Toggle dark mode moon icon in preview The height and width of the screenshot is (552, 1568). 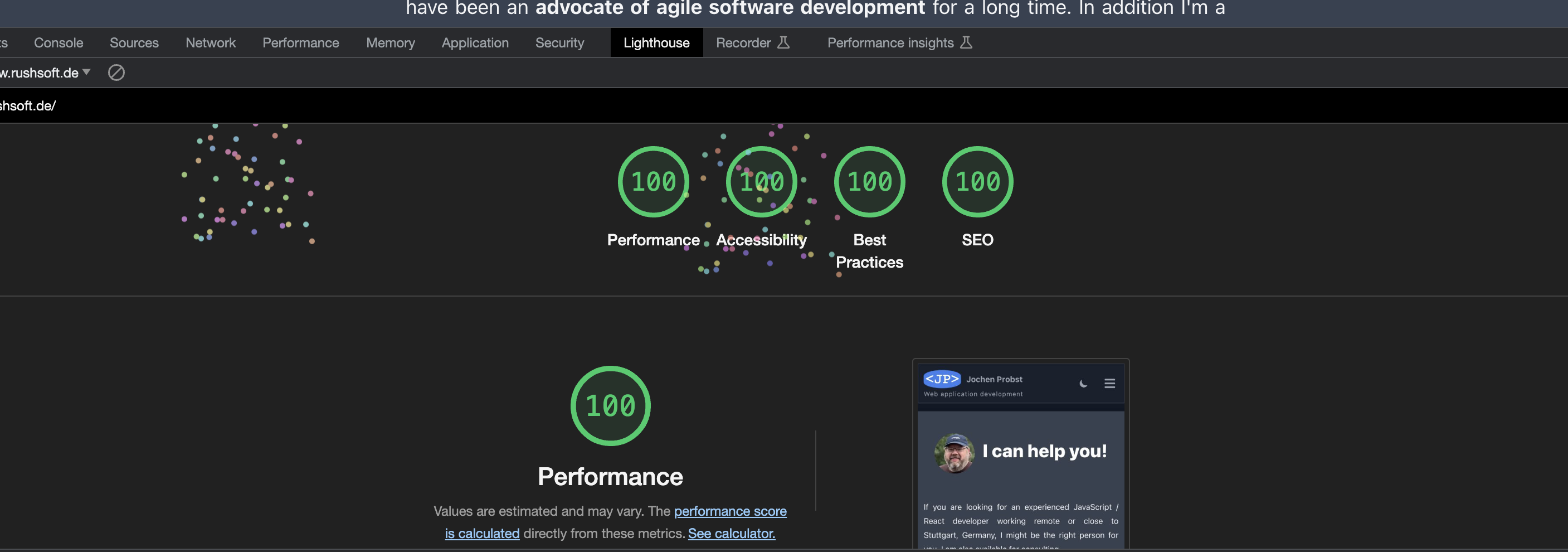click(1083, 384)
